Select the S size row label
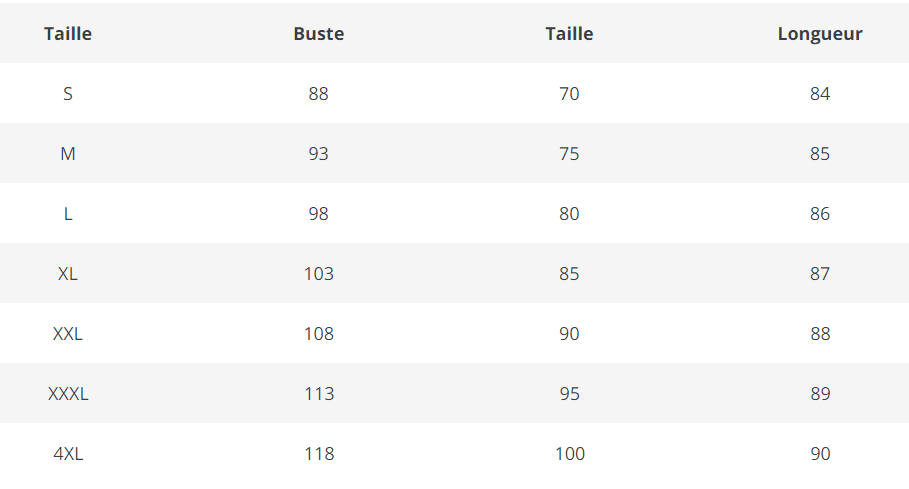The width and height of the screenshot is (909, 489). pyautogui.click(x=68, y=94)
